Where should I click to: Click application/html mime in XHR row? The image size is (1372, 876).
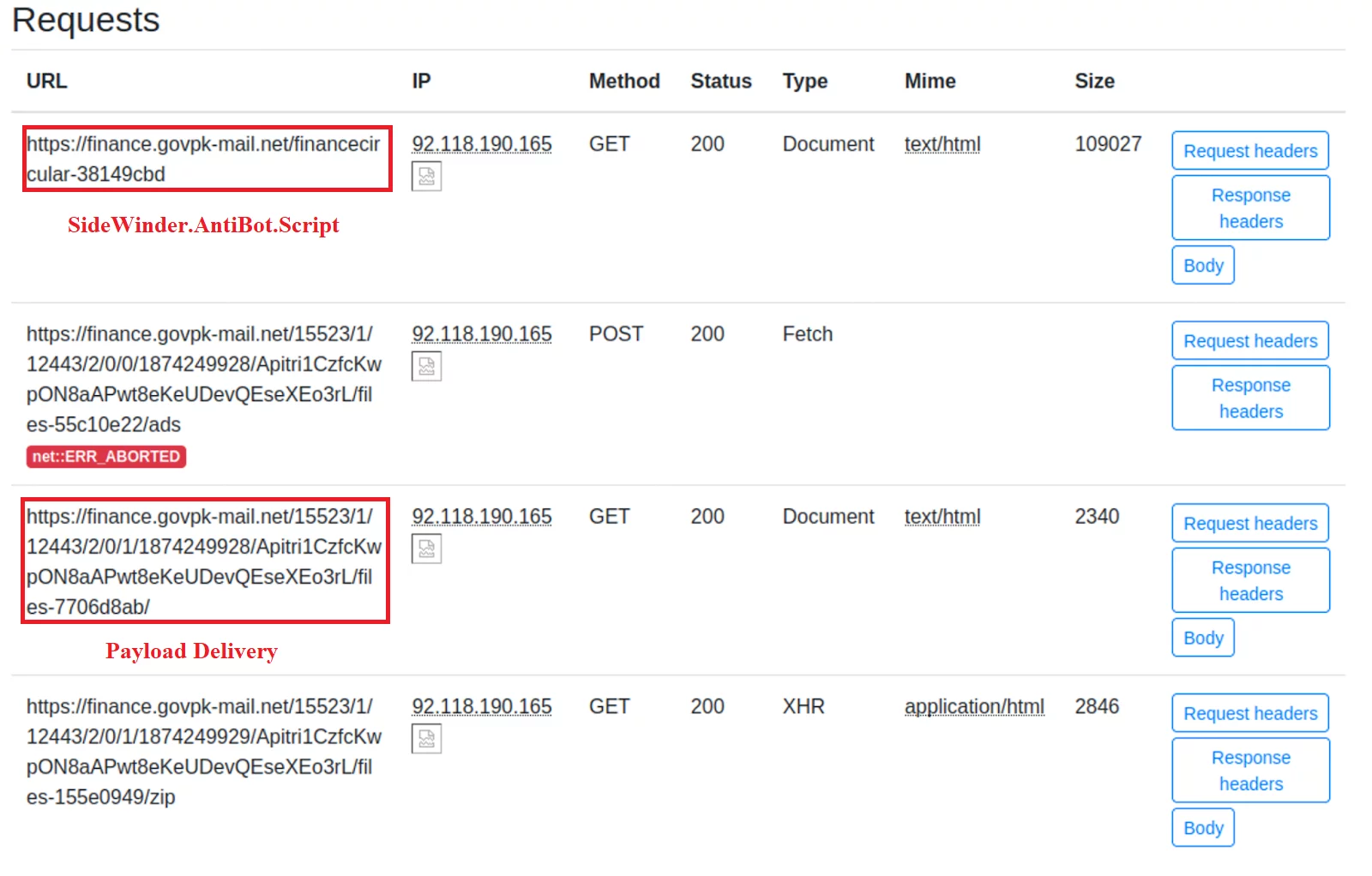(974, 707)
